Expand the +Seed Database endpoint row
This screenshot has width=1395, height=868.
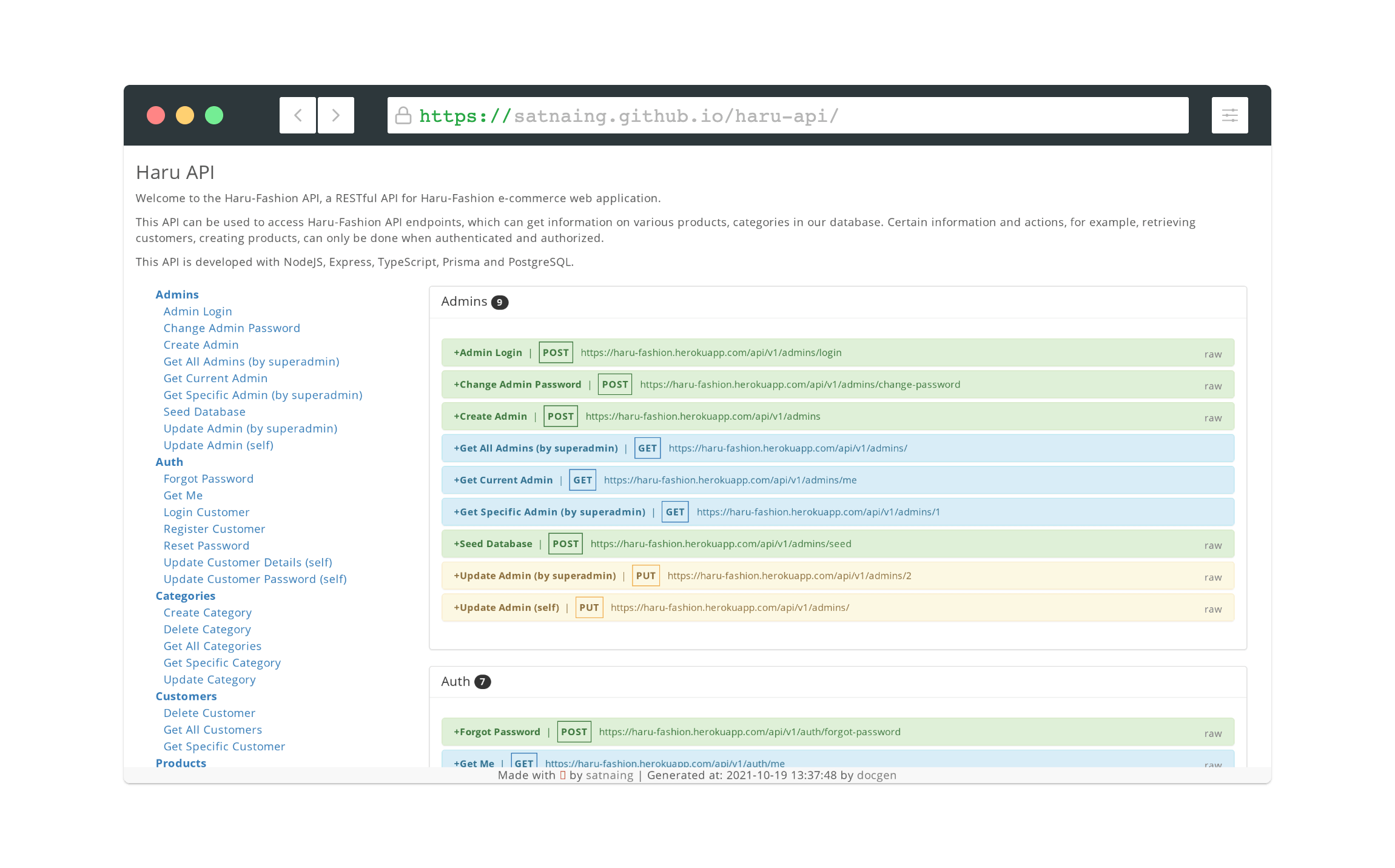tap(492, 543)
